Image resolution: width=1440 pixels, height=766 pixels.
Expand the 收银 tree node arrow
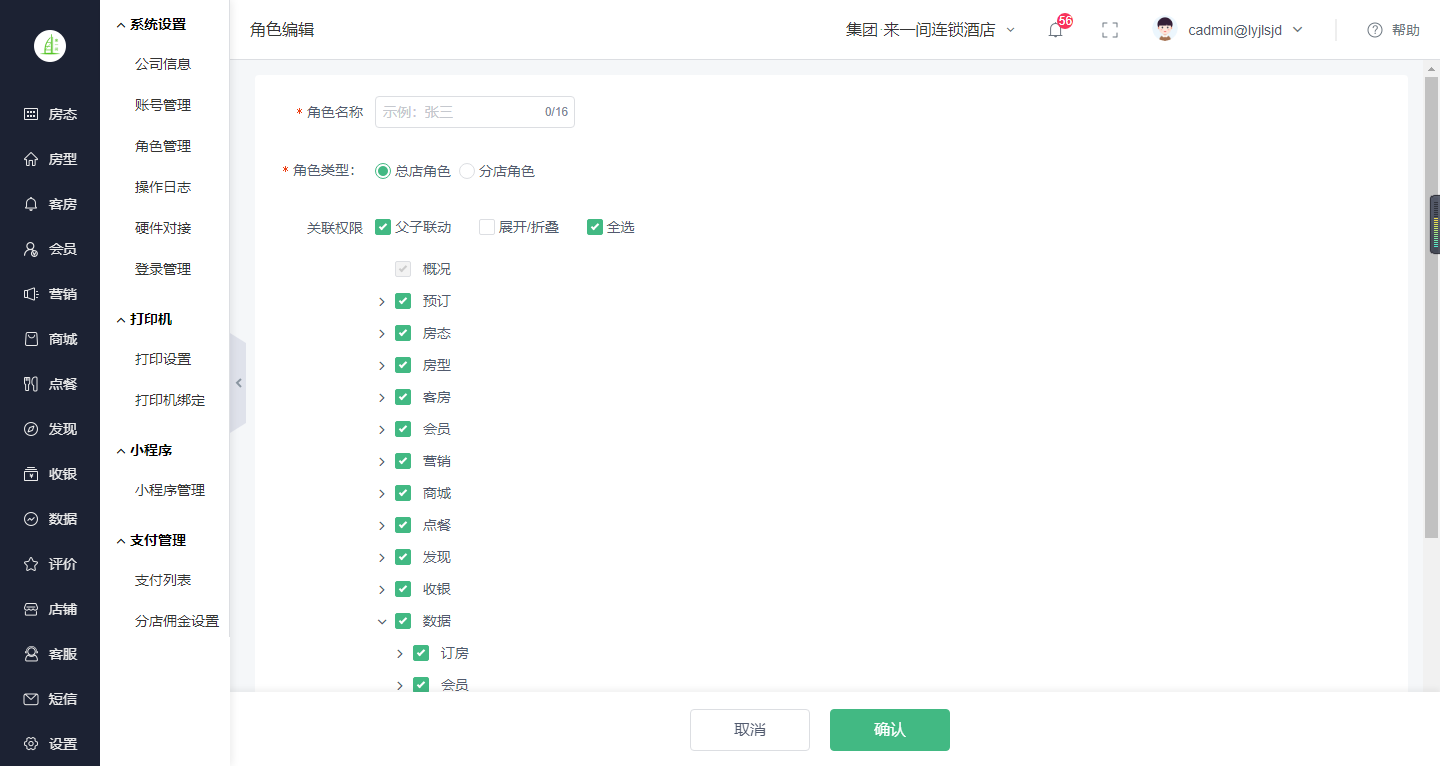point(382,589)
